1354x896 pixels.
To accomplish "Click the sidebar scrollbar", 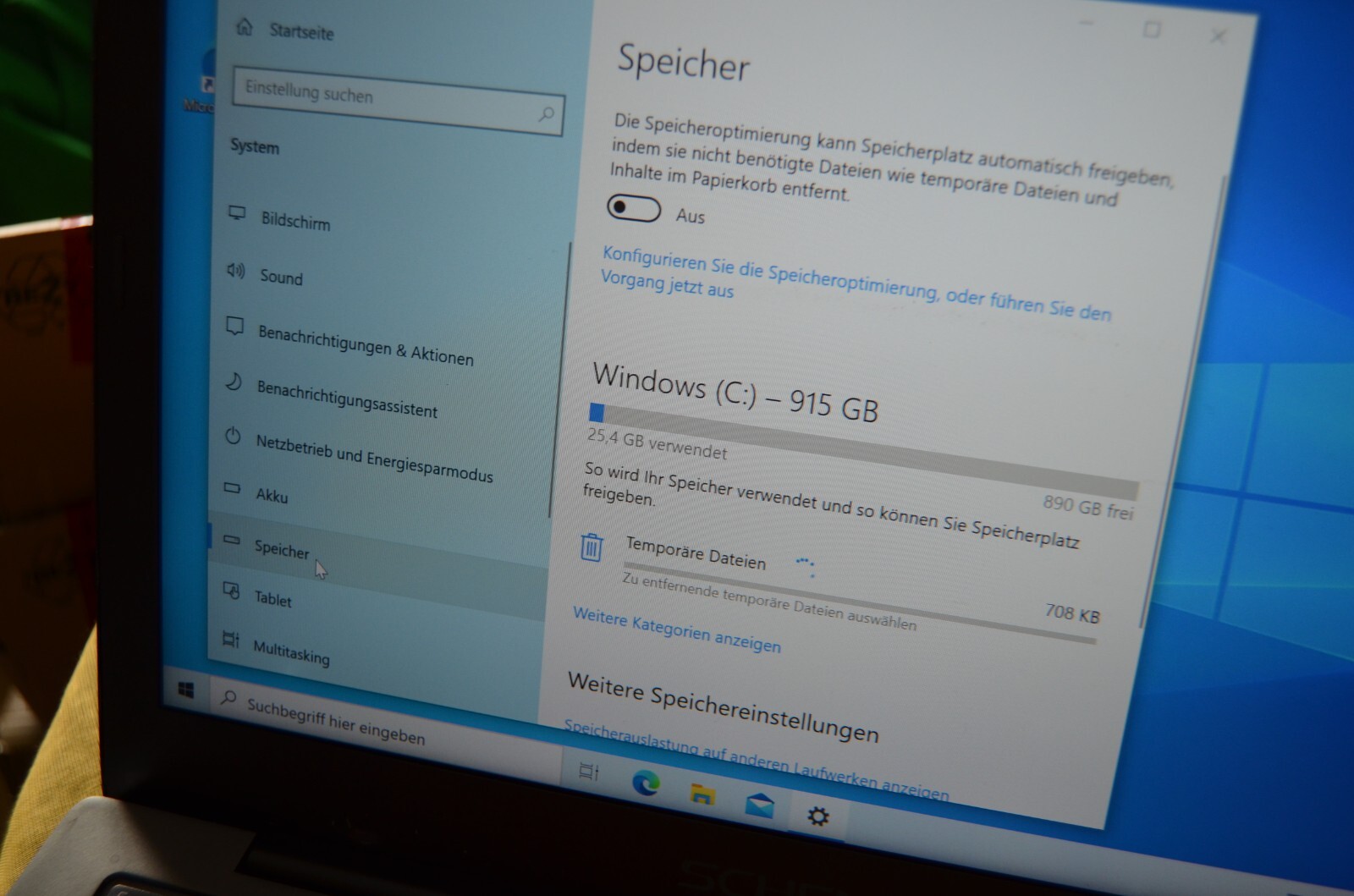I will point(560,378).
